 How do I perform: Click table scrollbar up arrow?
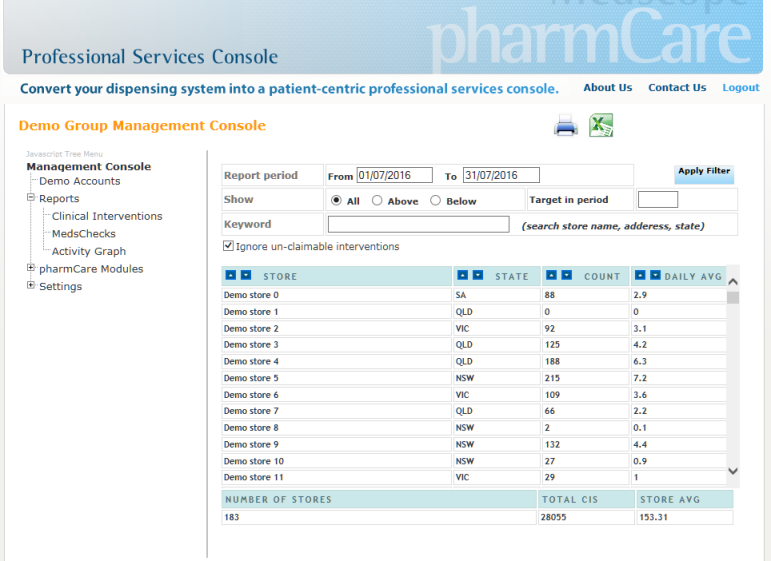(733, 282)
